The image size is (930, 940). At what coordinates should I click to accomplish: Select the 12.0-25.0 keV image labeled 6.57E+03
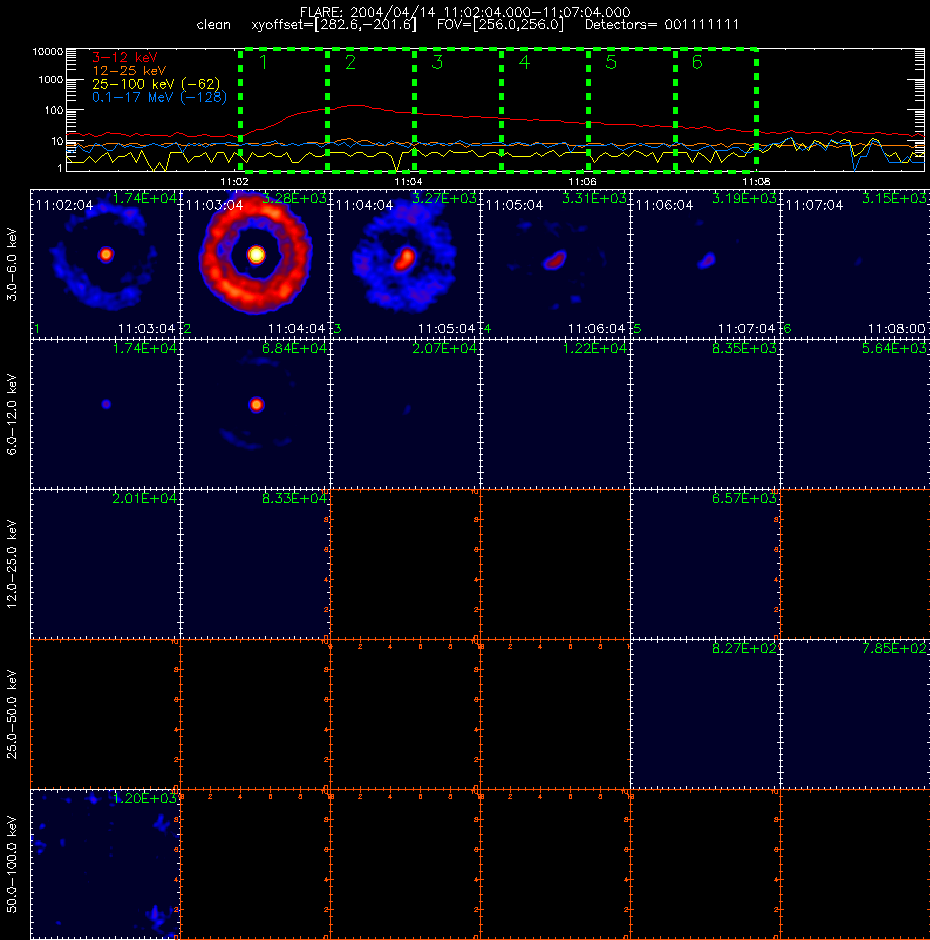[705, 564]
